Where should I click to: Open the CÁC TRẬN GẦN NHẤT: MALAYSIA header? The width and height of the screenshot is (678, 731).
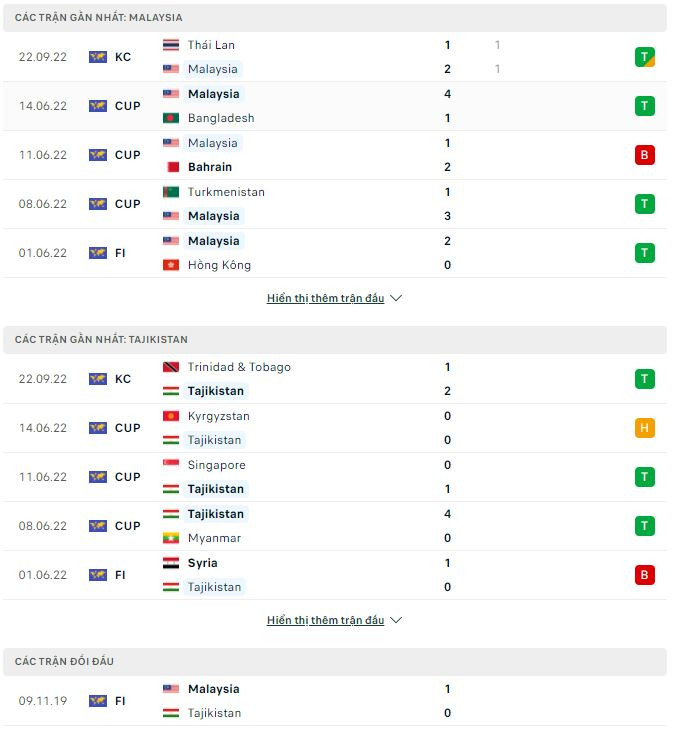pyautogui.click(x=99, y=18)
